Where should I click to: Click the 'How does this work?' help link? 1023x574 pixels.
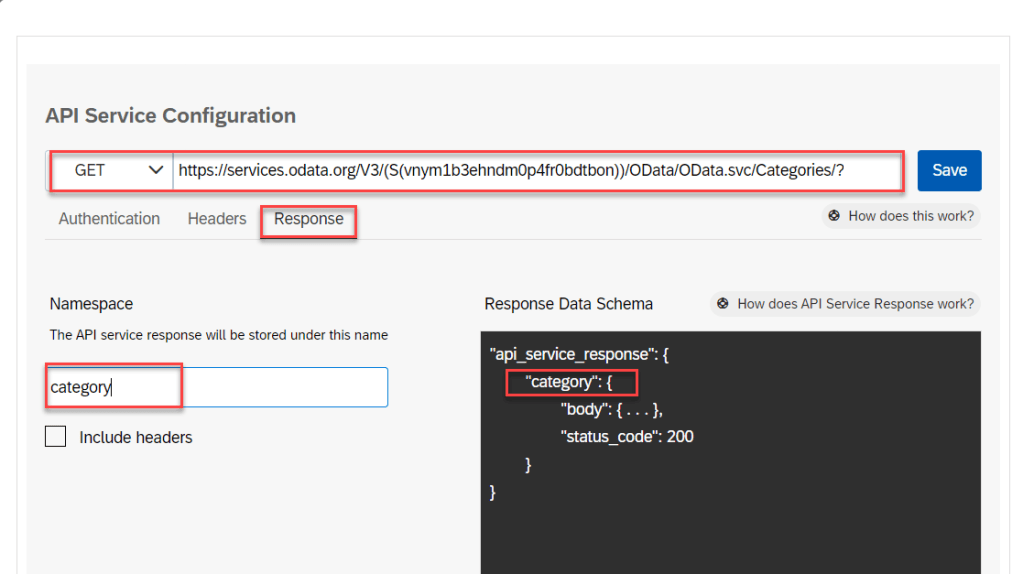pyautogui.click(x=910, y=216)
